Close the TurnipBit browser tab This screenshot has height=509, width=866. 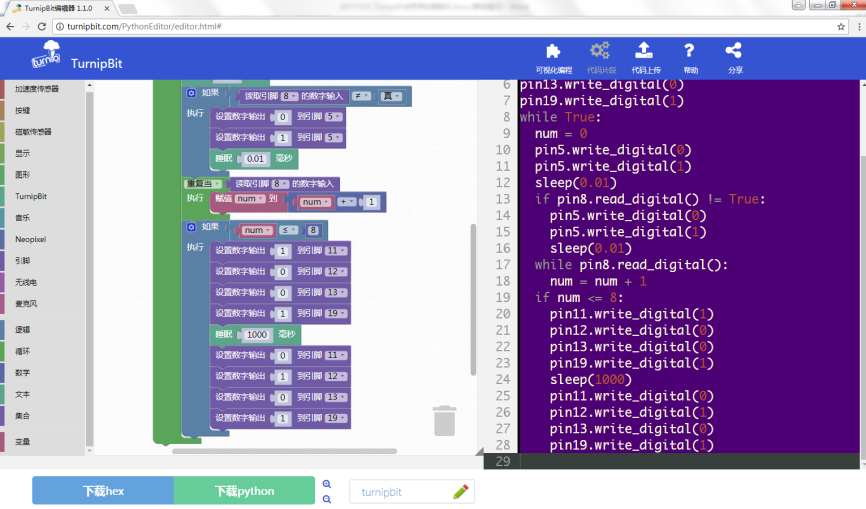pos(107,8)
